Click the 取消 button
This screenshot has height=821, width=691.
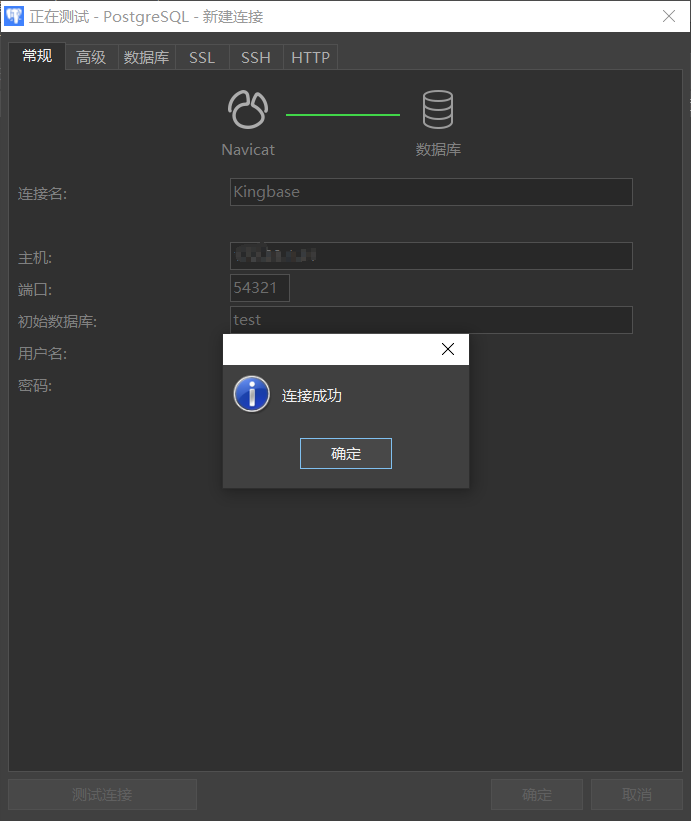[x=637, y=794]
